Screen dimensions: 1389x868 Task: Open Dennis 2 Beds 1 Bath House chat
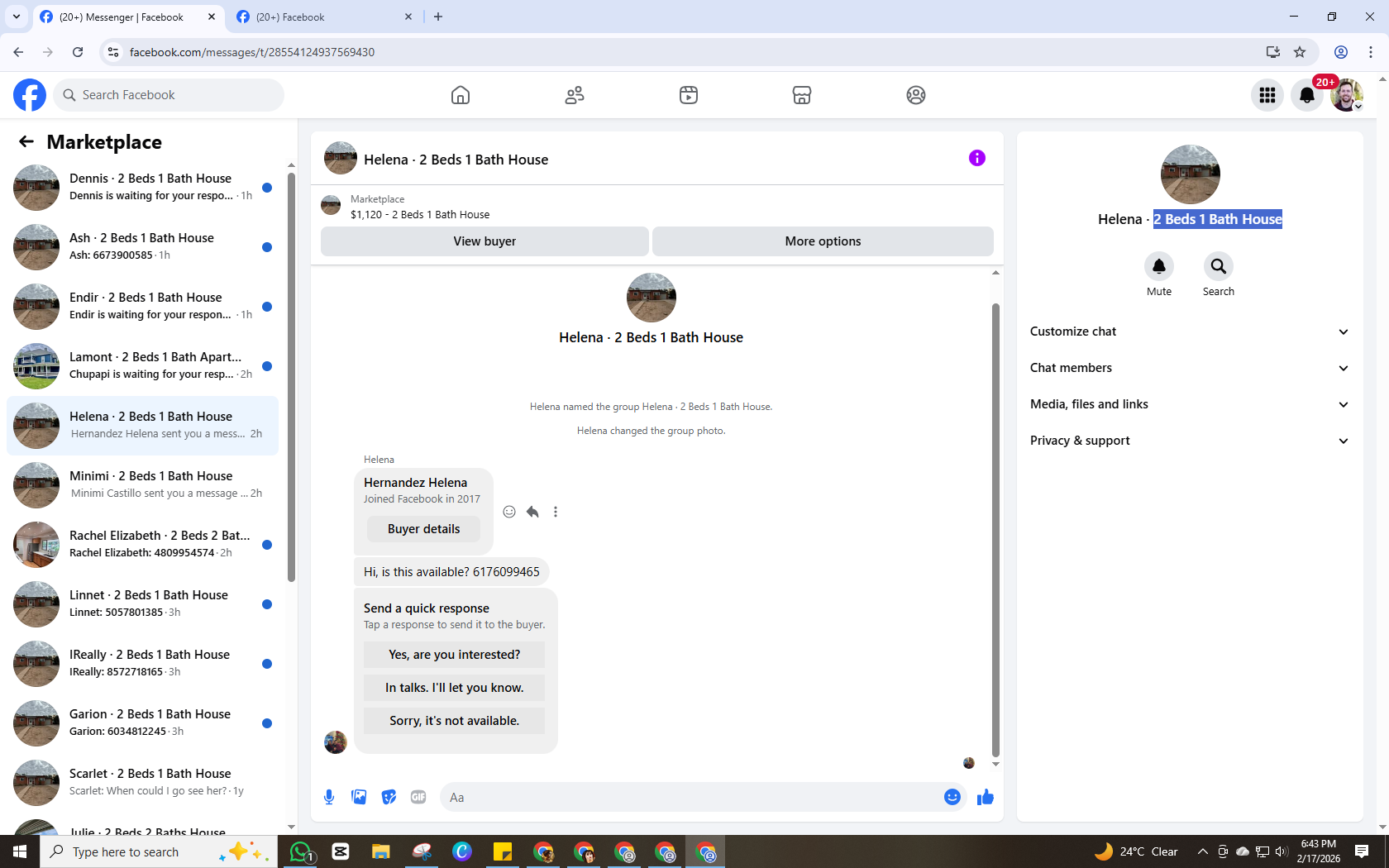click(142, 188)
